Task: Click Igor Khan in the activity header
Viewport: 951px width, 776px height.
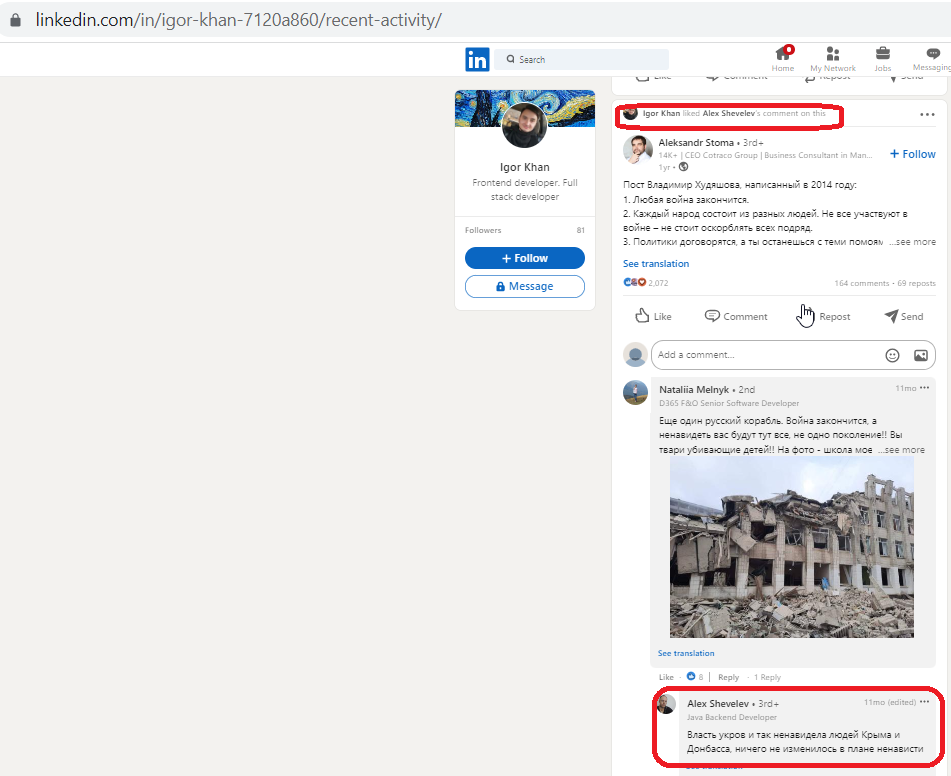Action: (661, 113)
